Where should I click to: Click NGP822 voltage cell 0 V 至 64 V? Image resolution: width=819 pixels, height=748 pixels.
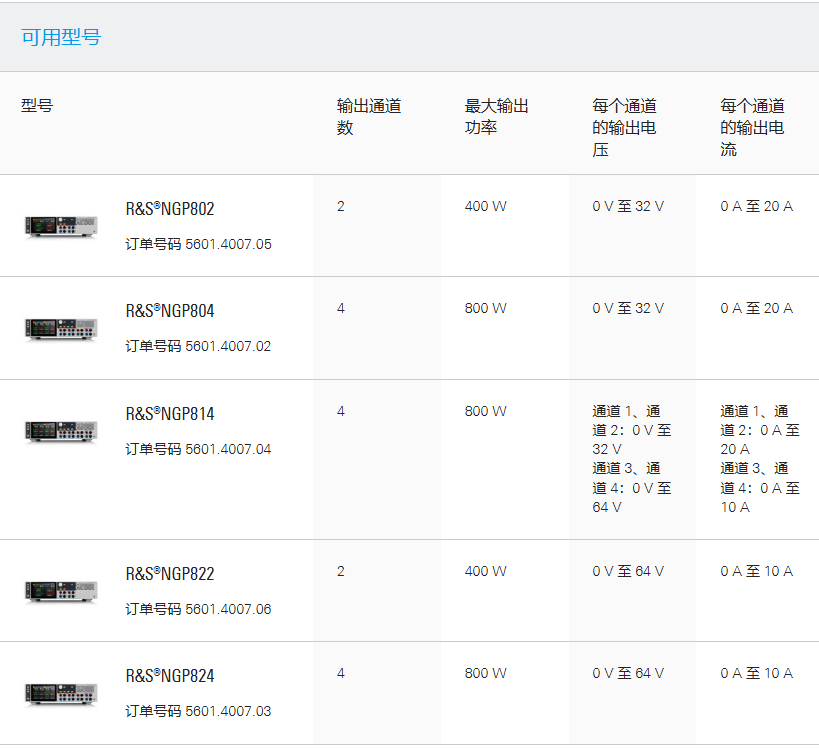tap(628, 571)
